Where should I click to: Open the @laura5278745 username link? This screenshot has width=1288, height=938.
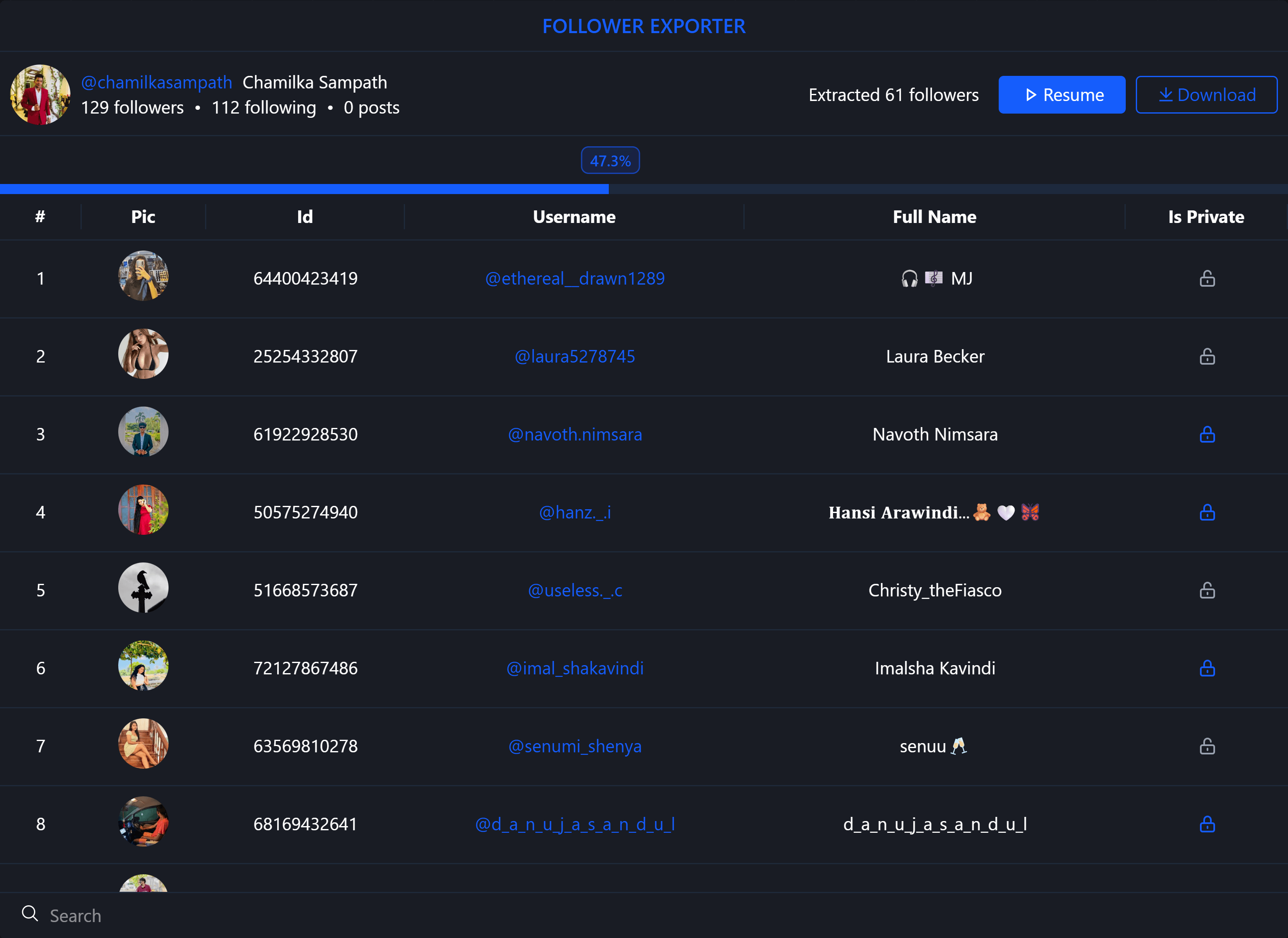575,356
